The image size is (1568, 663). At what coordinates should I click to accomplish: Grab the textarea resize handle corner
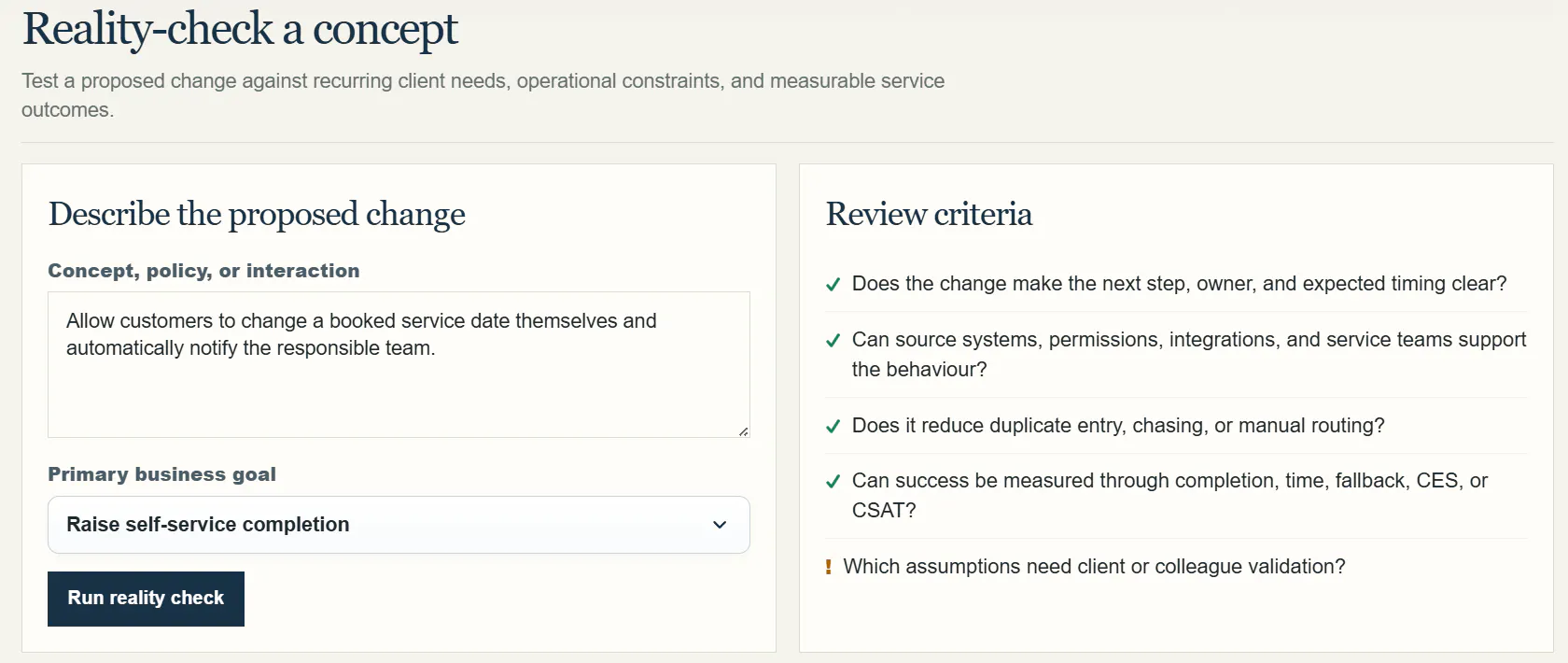tap(743, 430)
